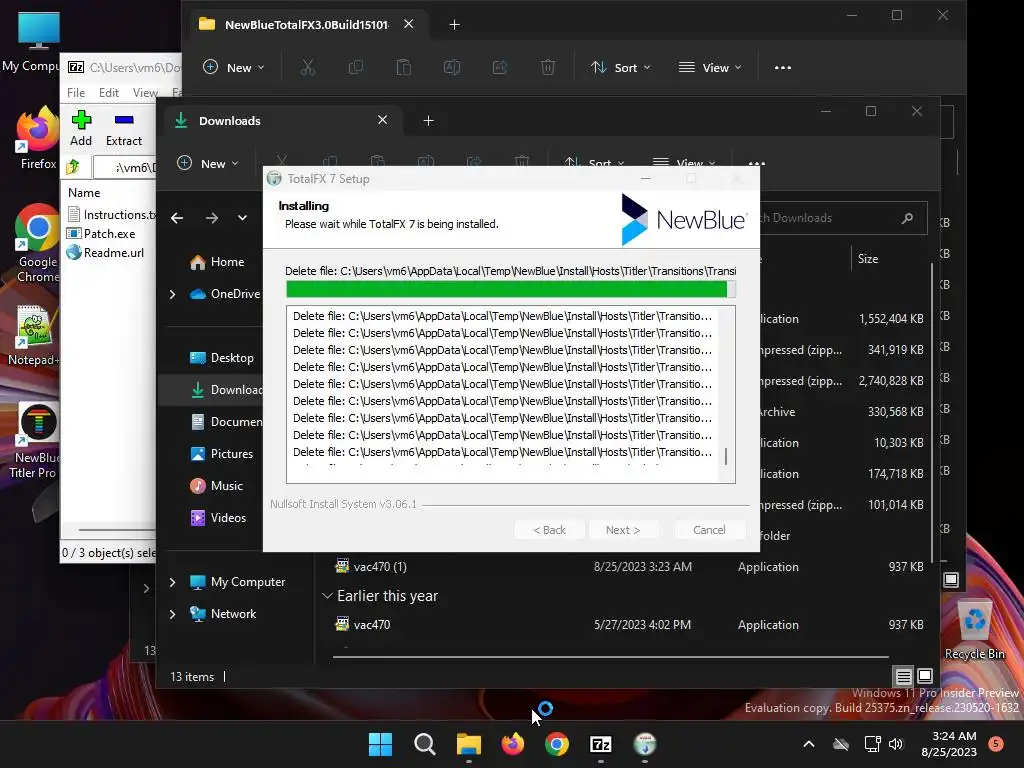
Task: Add new tab in NewBlueTotalFX window
Action: pyautogui.click(x=455, y=24)
